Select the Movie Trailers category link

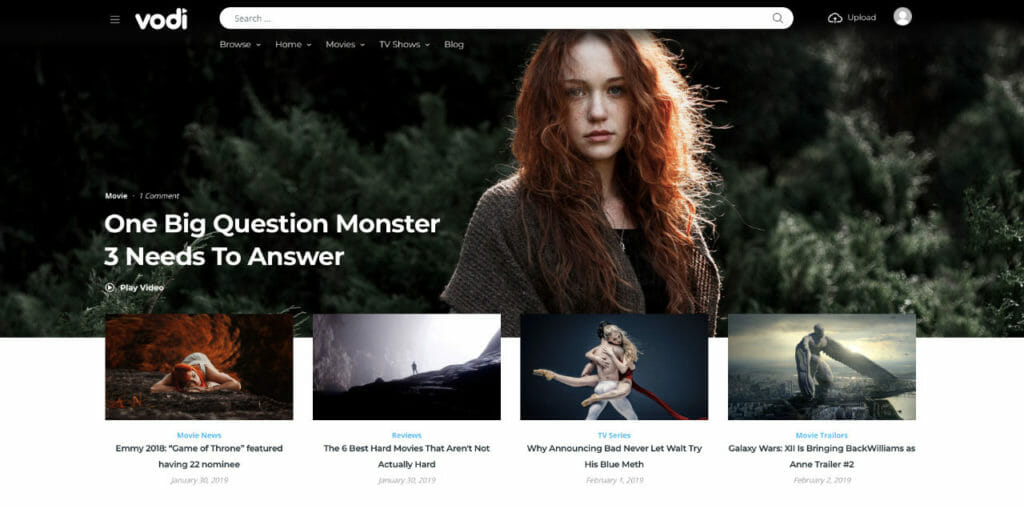coord(822,435)
